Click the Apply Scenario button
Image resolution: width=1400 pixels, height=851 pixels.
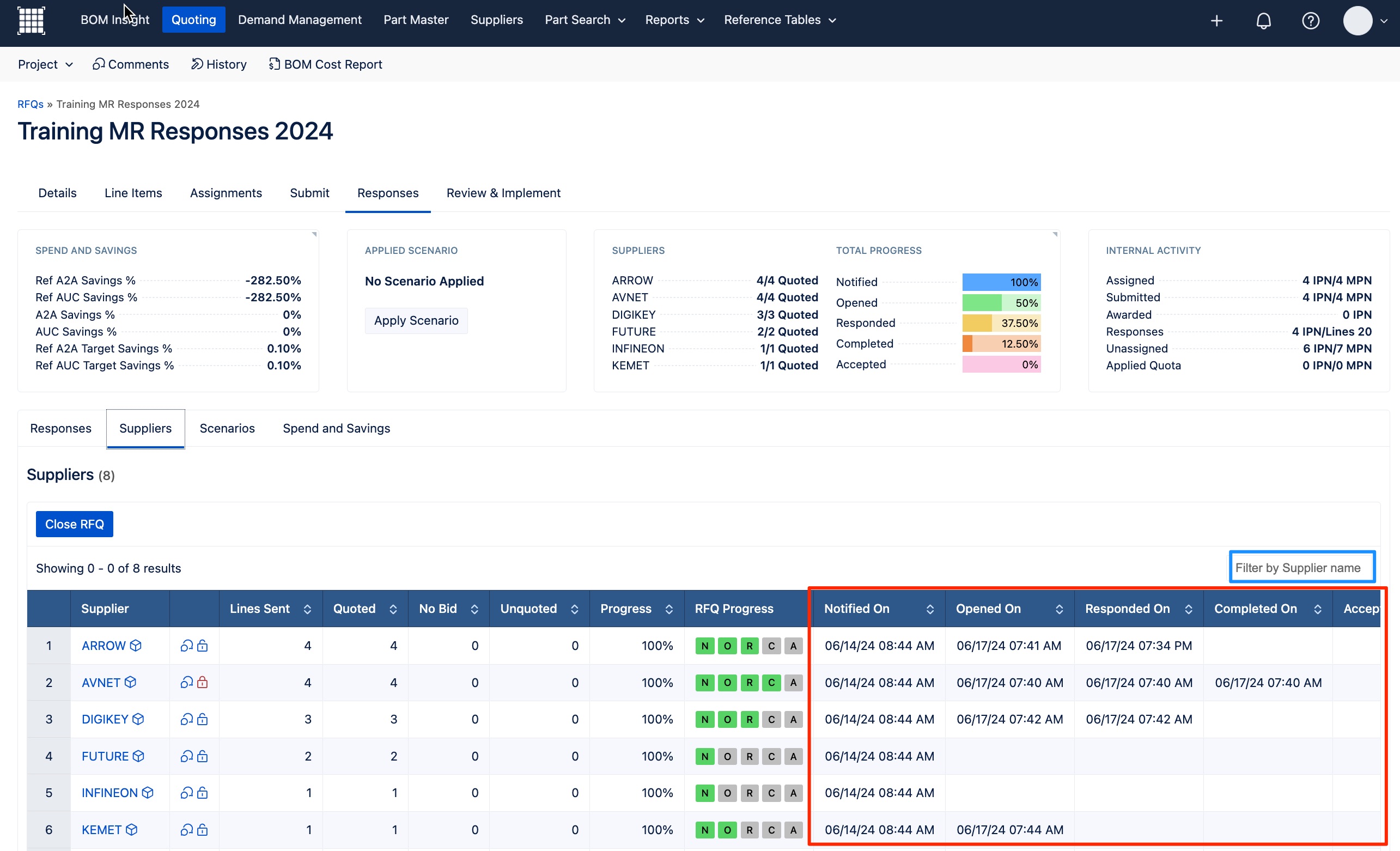point(416,320)
